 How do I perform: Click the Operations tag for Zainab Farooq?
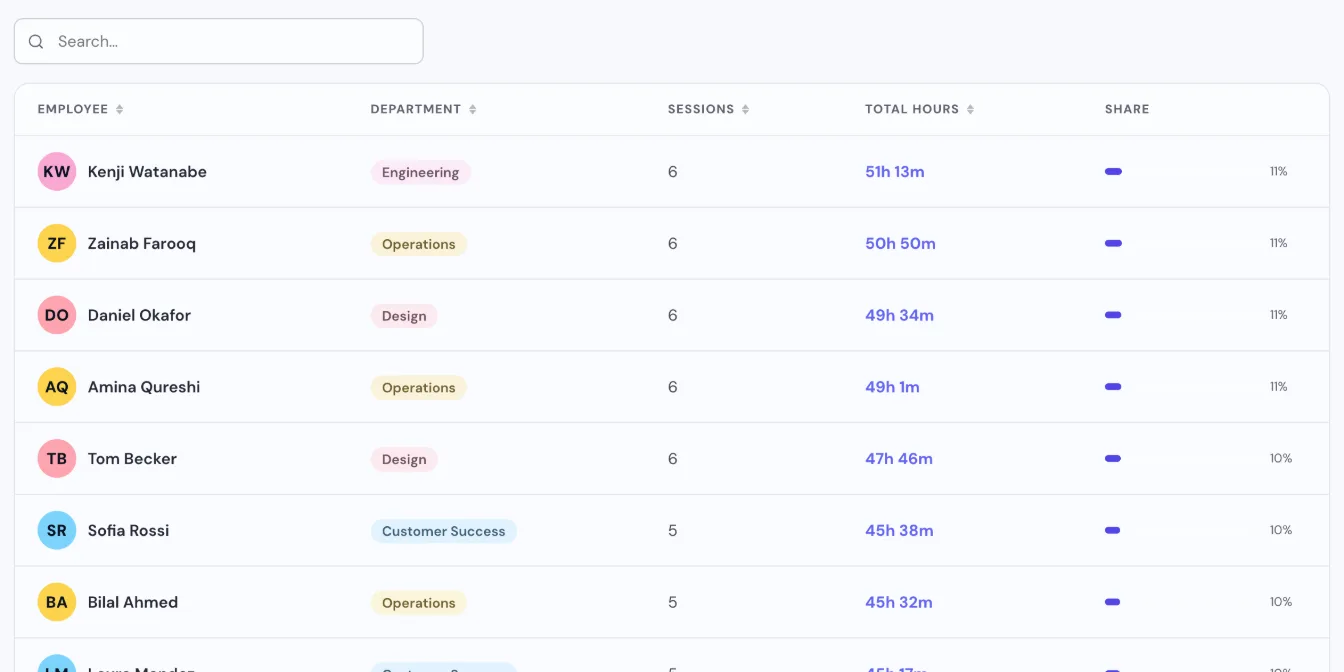pyautogui.click(x=419, y=244)
